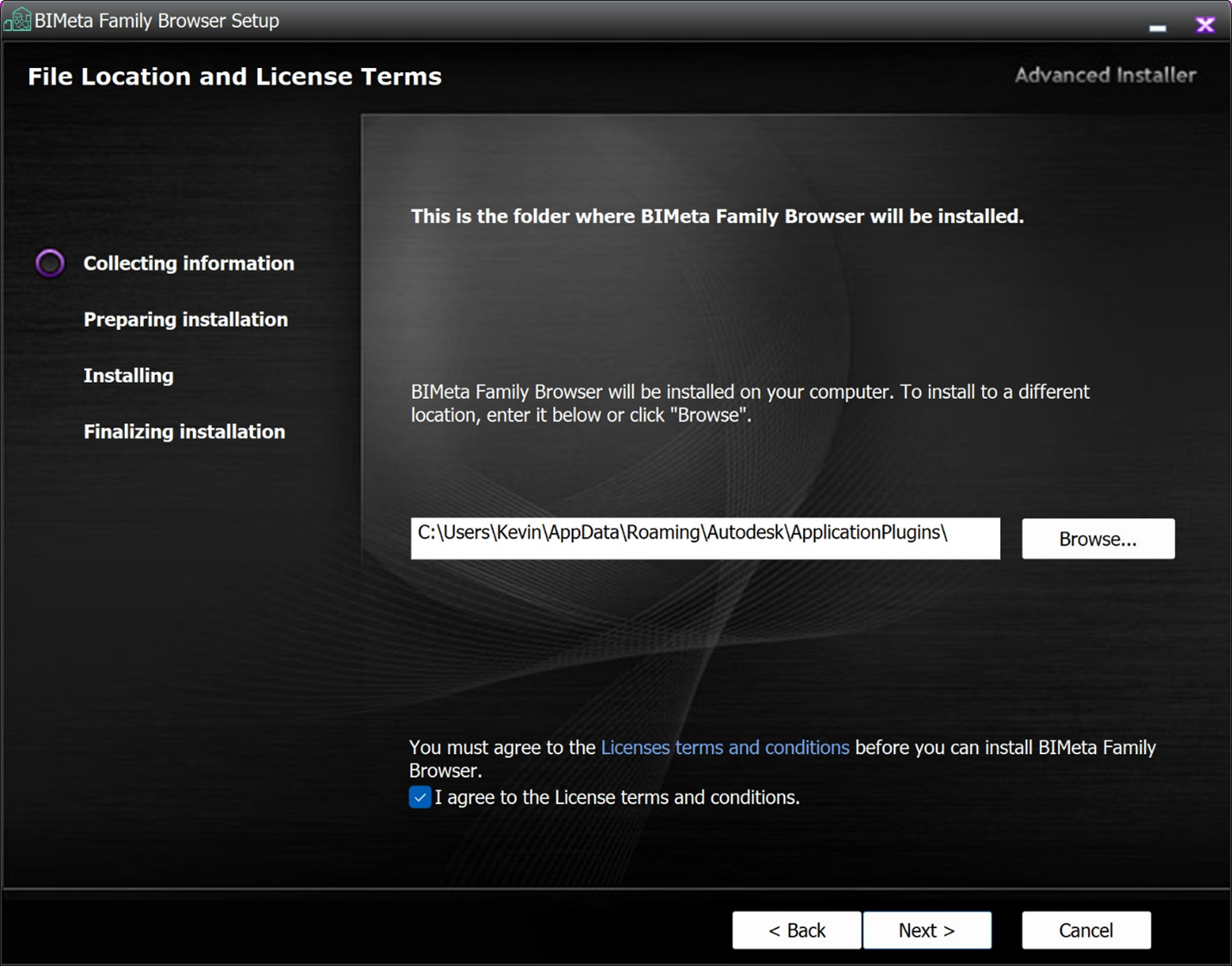The image size is (1232, 966).
Task: Click the Browse... button
Action: click(x=1098, y=539)
